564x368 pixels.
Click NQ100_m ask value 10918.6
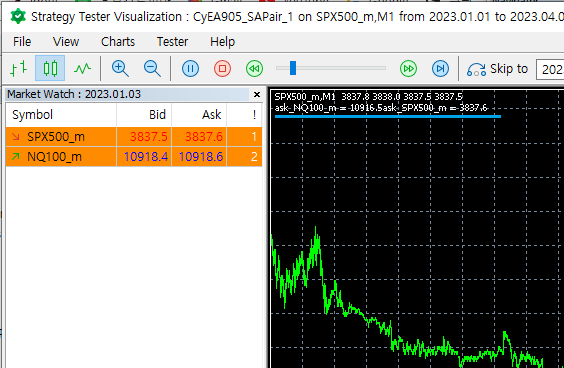(x=201, y=156)
